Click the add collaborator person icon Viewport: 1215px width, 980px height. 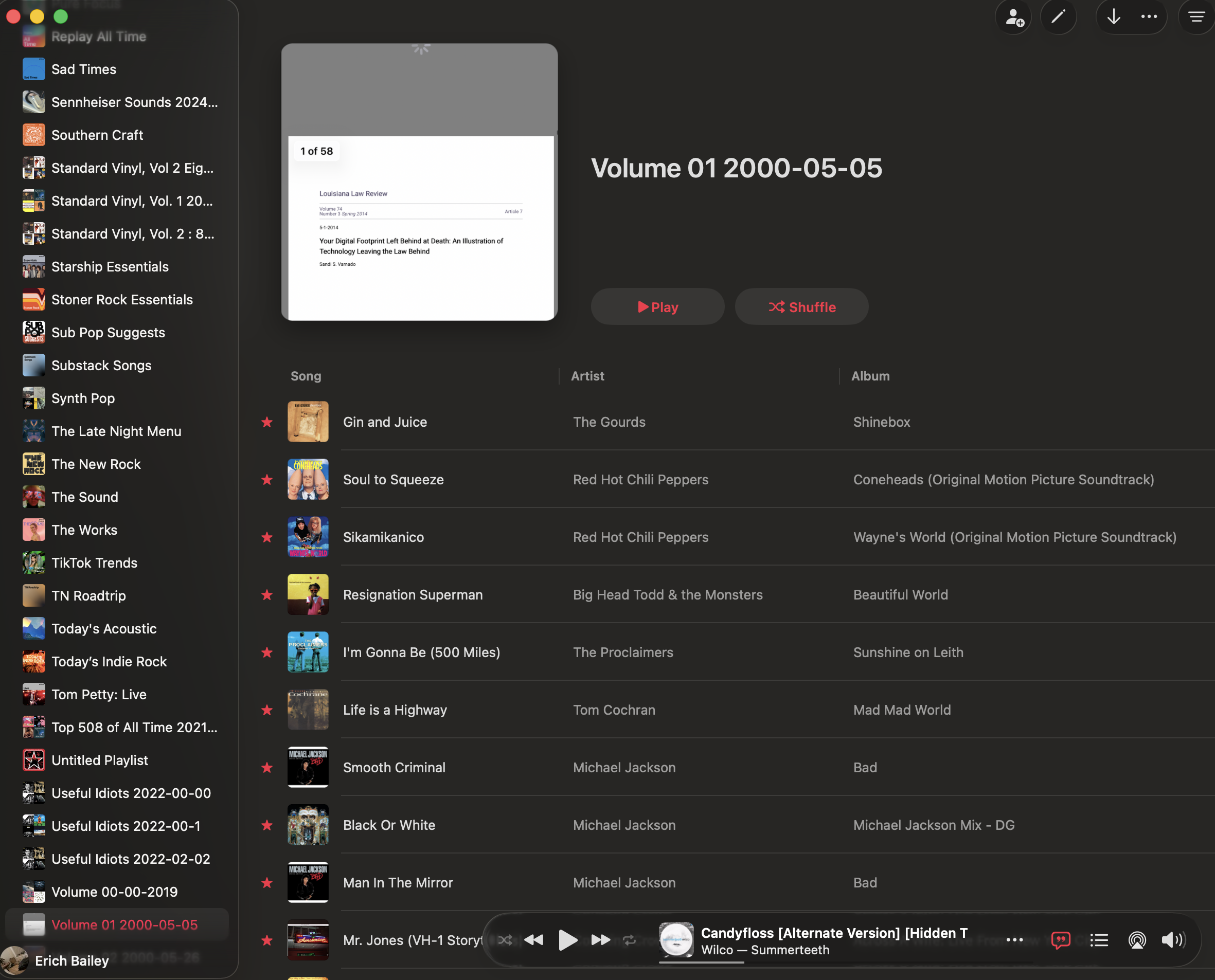click(x=1014, y=17)
